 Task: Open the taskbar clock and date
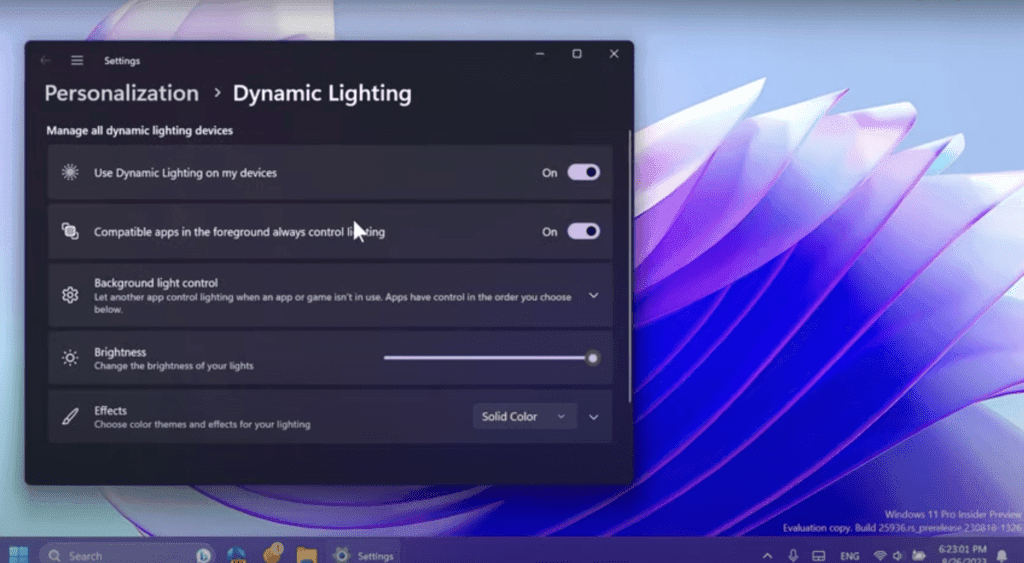962,555
